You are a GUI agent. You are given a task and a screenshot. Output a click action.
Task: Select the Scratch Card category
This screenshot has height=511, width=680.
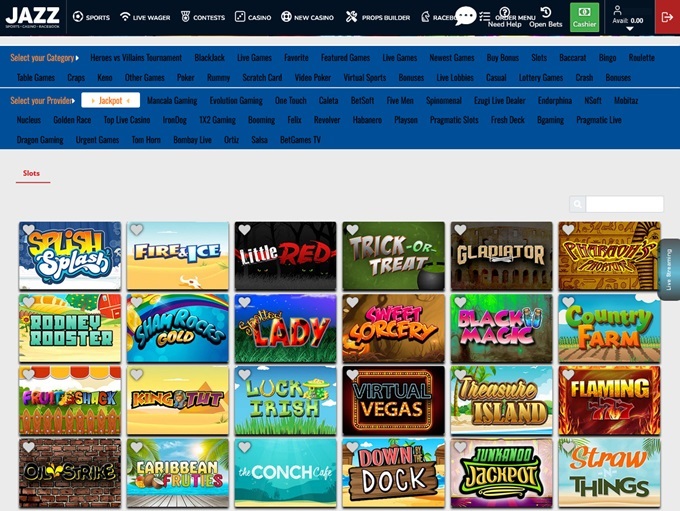262,78
